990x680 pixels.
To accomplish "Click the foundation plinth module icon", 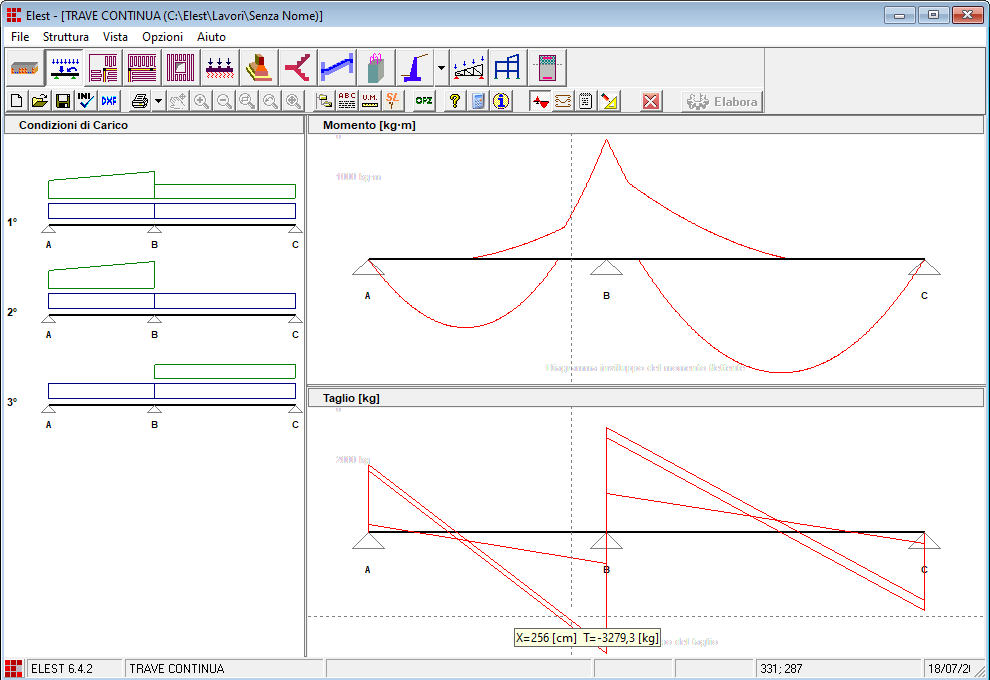I will 259,67.
